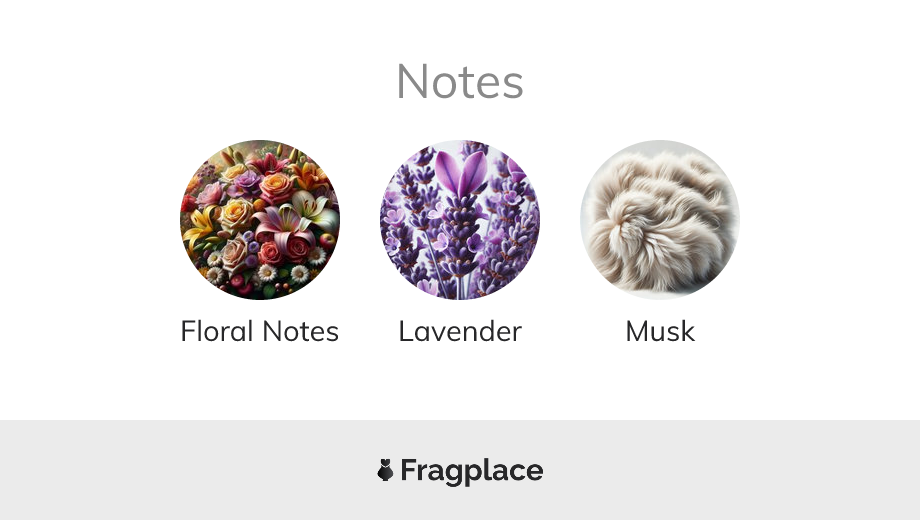Screen dimensions: 920x520
Task: Click the Fragplace perfume bottle icon
Action: (x=385, y=470)
